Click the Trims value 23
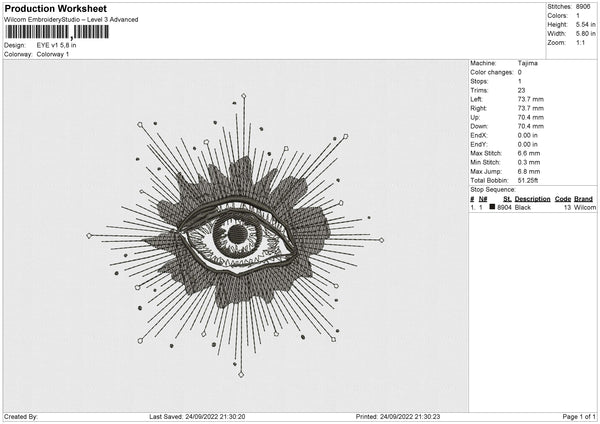This screenshot has height=424, width=600. point(521,90)
